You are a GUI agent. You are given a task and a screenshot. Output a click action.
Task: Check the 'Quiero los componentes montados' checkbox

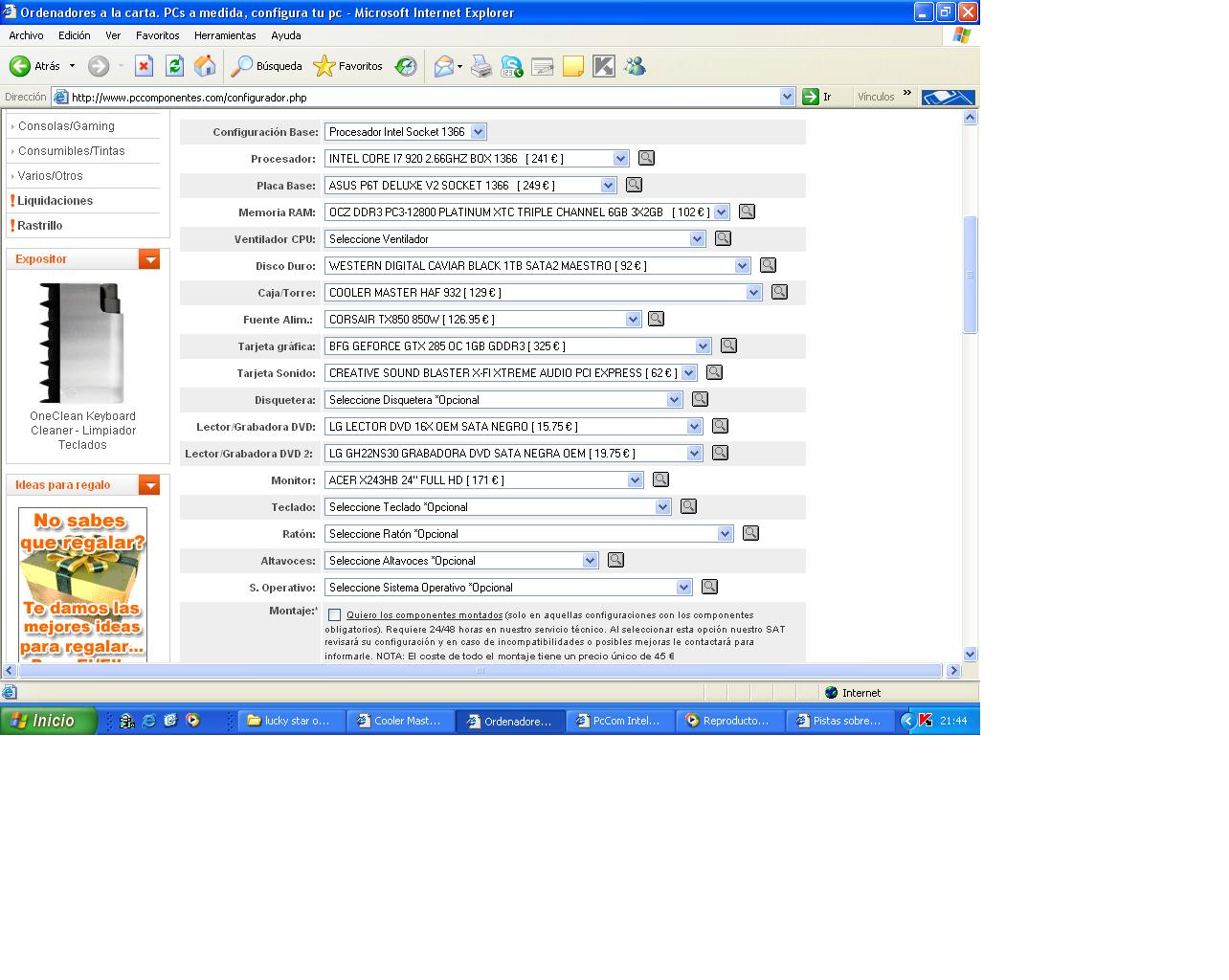click(334, 615)
